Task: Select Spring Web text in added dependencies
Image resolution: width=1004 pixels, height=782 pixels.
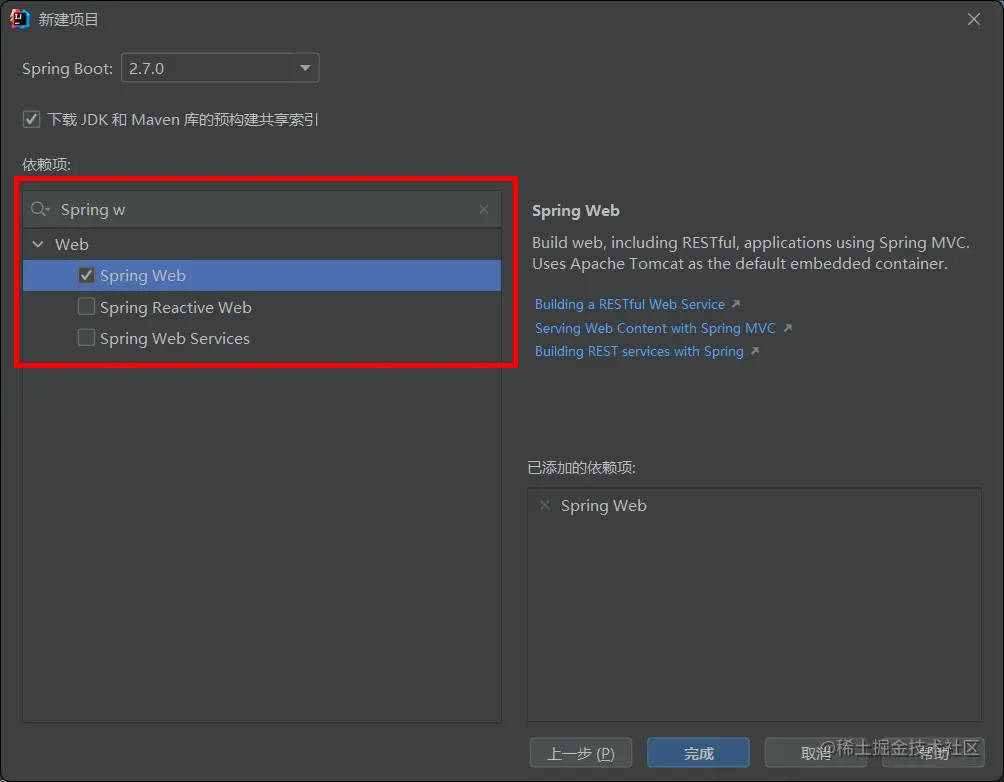Action: point(604,505)
